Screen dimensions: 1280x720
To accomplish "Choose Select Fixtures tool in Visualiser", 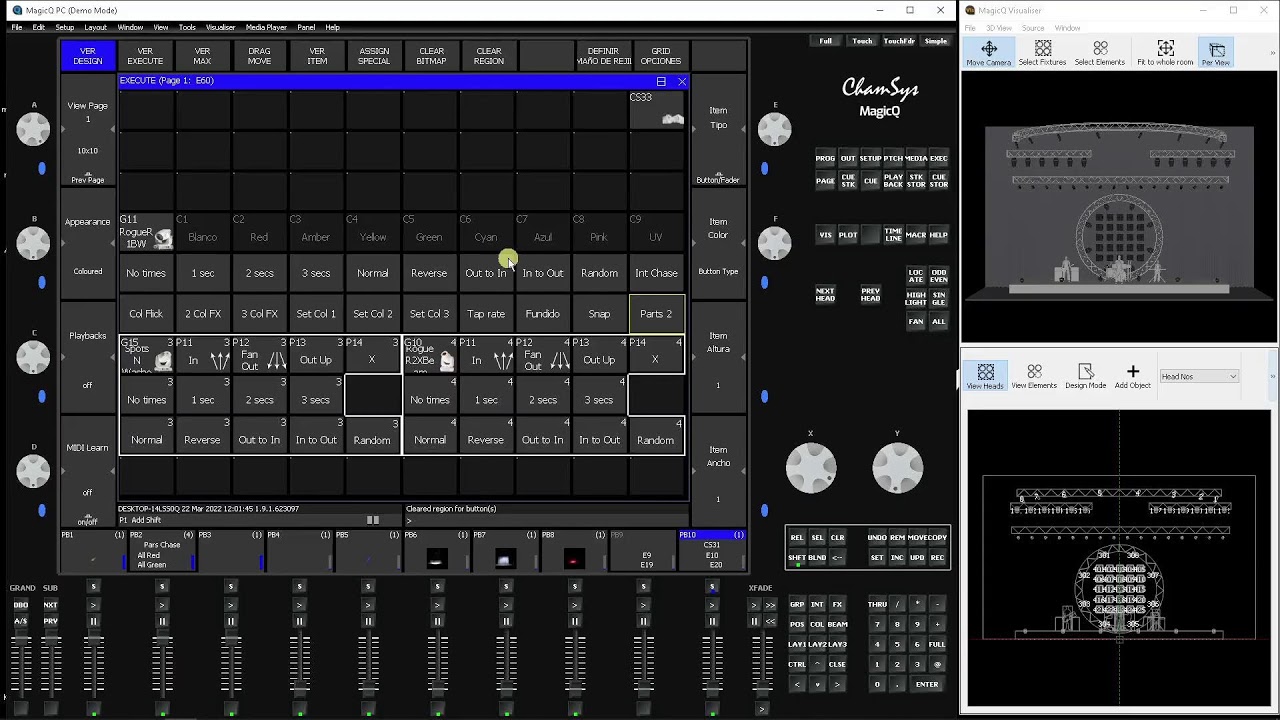I will pos(1042,53).
